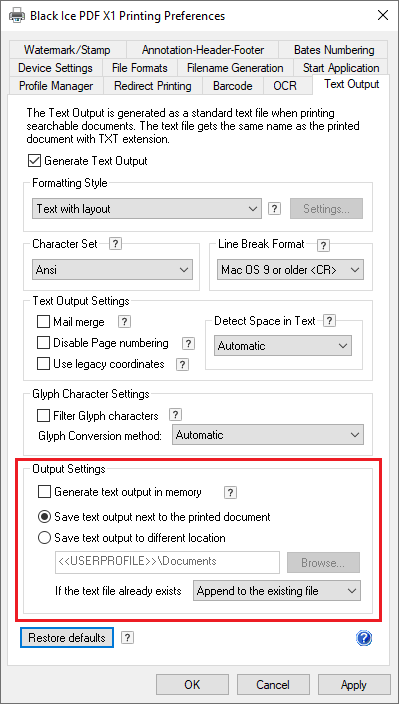The width and height of the screenshot is (399, 704).
Task: Click the Apply button
Action: (x=354, y=685)
